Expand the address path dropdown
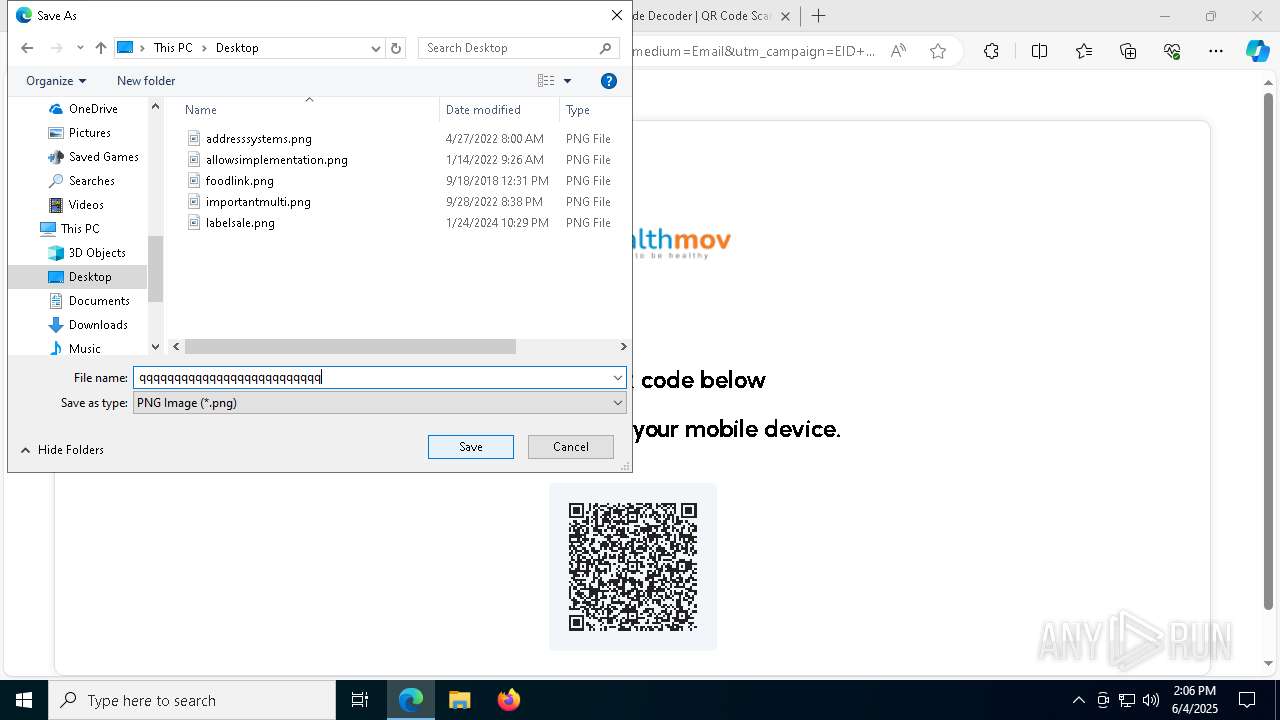Screen dimensions: 1280x720 click(376, 48)
